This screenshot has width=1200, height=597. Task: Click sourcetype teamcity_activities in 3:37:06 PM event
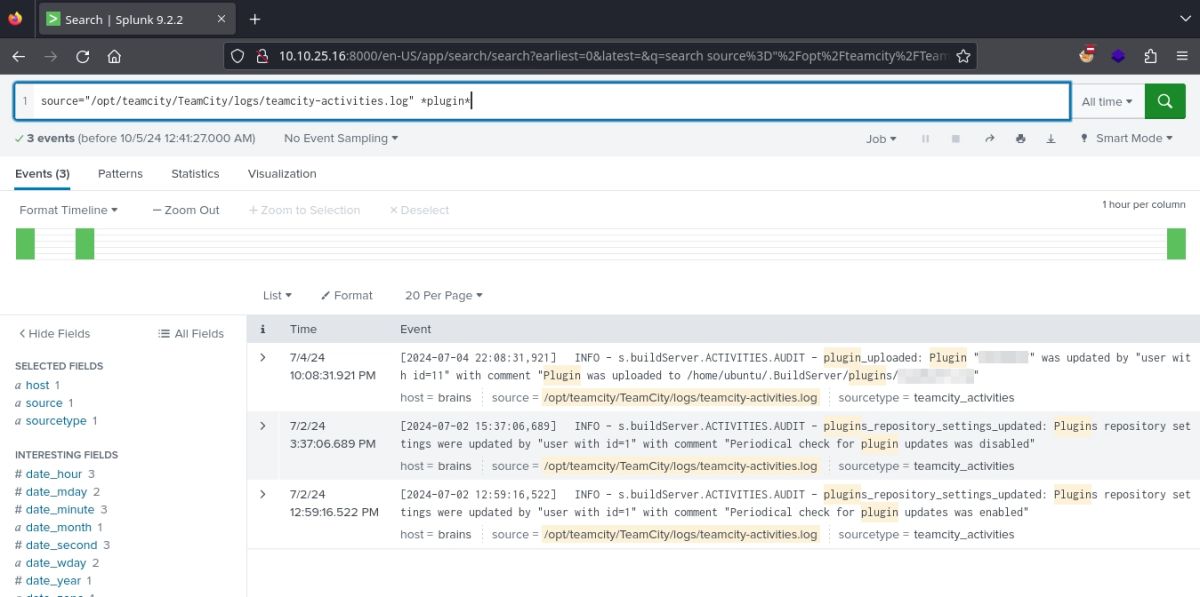[x=964, y=466]
